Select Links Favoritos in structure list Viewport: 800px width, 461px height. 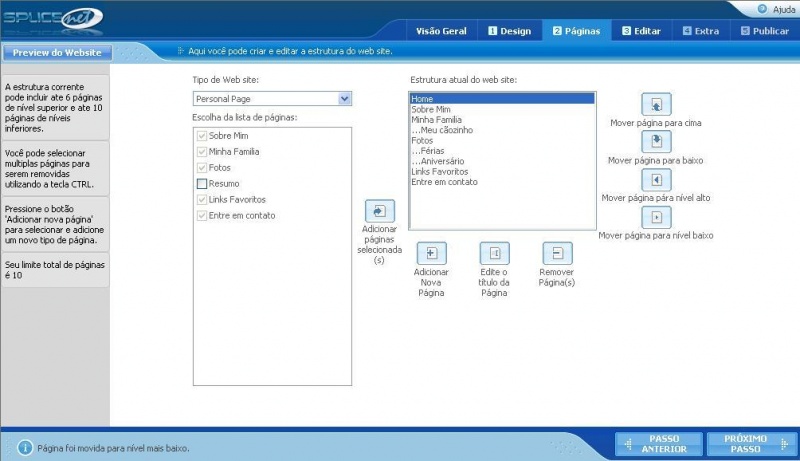(x=503, y=171)
